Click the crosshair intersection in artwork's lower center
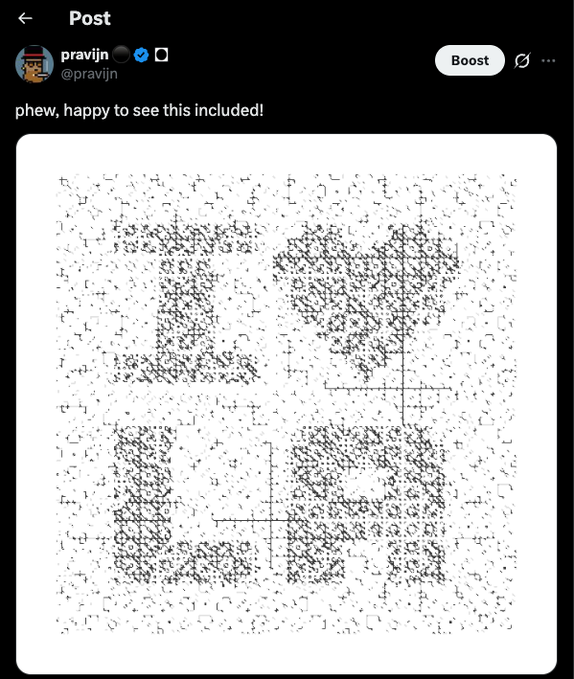The width and height of the screenshot is (574, 679). [x=271, y=520]
